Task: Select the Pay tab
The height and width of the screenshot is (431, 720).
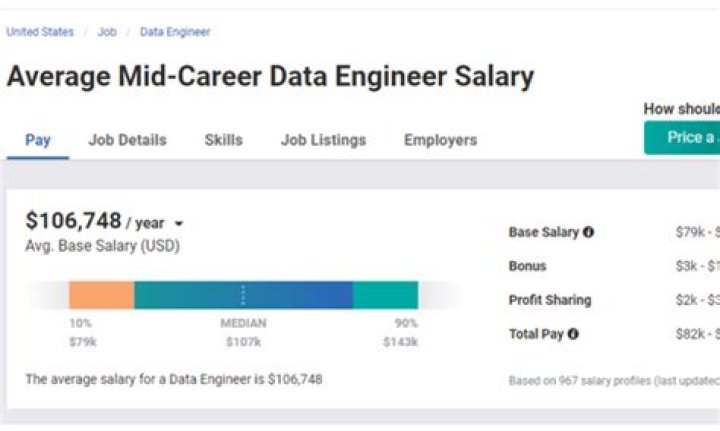Action: (38, 140)
